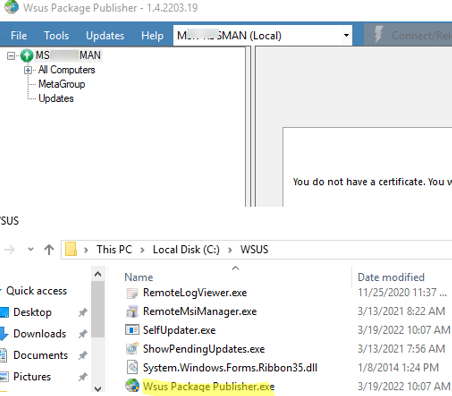Viewport: 452px width, 396px height.
Task: Click the Wsus Package Publisher title icon
Action: 12,7
